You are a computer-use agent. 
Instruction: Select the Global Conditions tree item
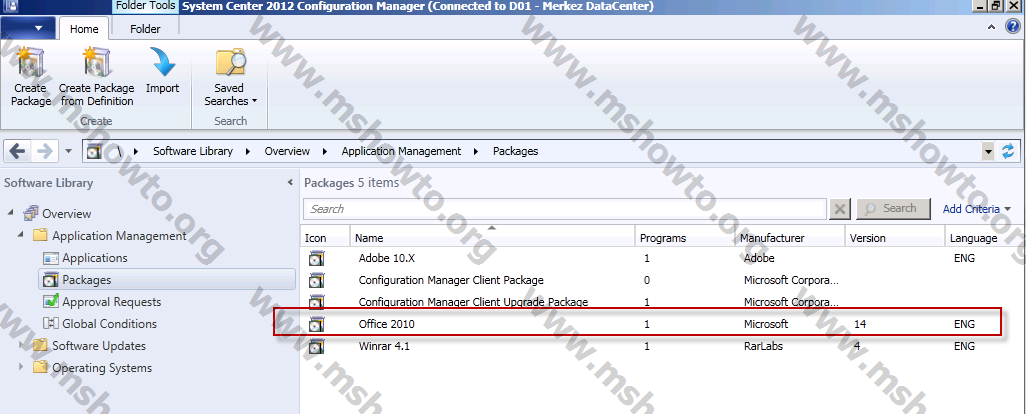pos(109,324)
